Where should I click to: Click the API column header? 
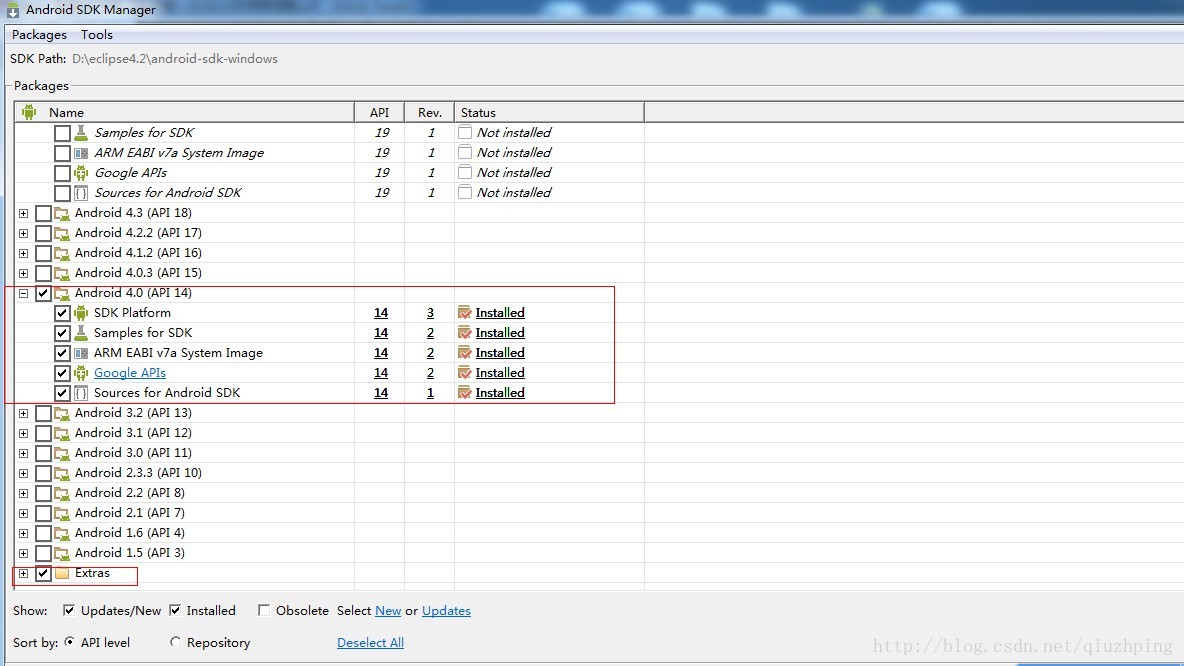click(x=380, y=113)
